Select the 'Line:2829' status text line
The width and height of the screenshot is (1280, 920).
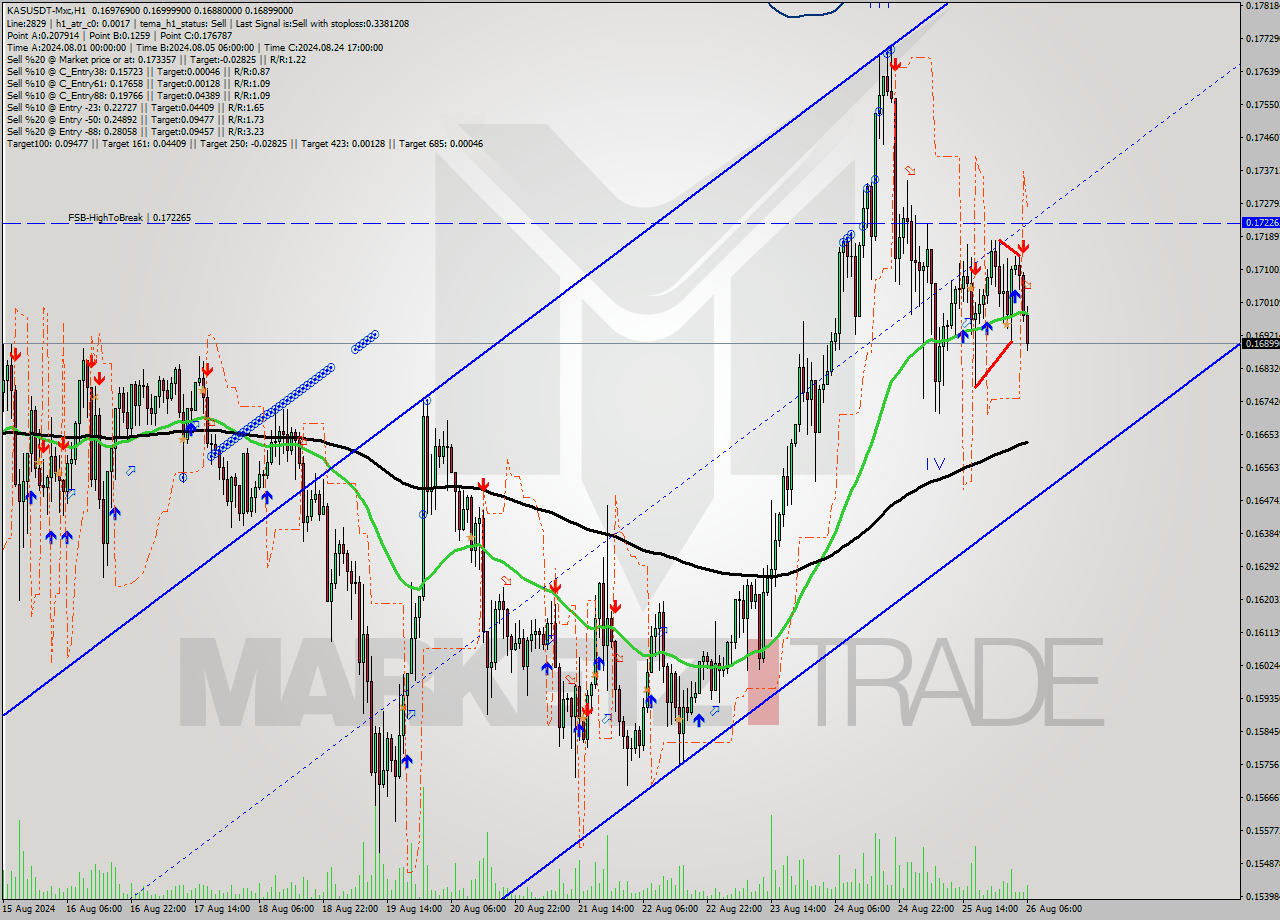[x=207, y=23]
